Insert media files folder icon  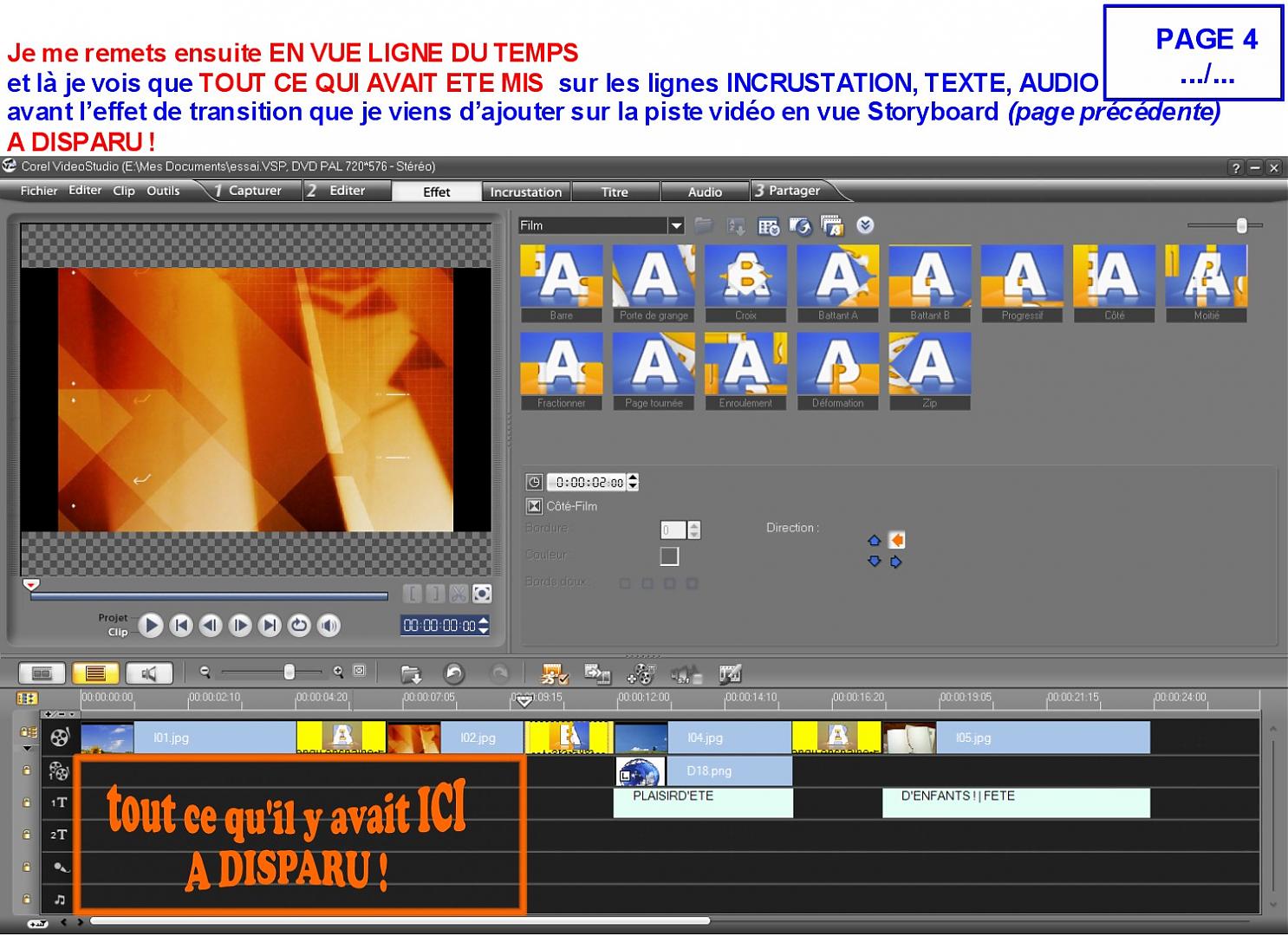click(x=411, y=673)
